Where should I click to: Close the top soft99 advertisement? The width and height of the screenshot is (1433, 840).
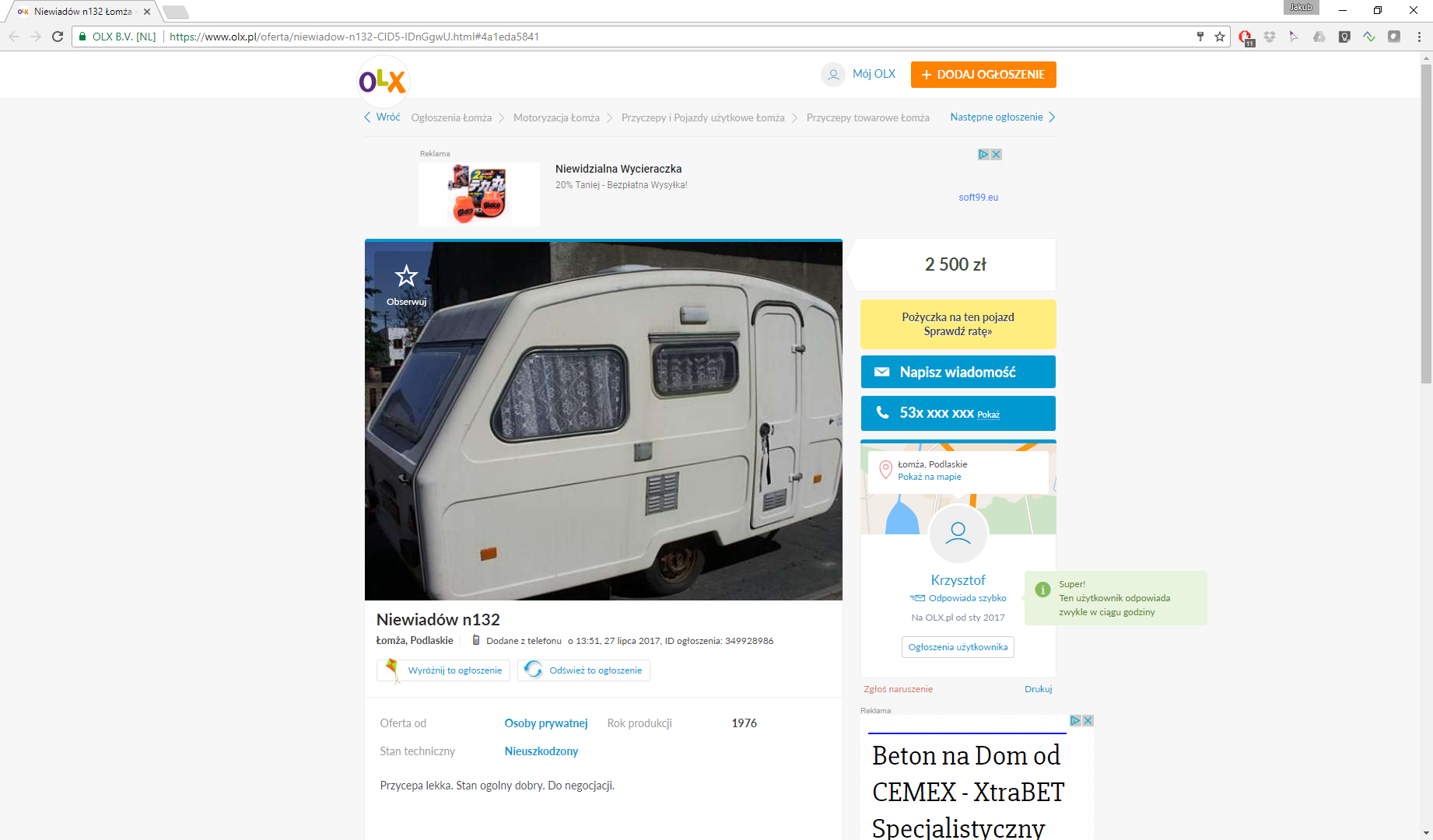[x=997, y=154]
